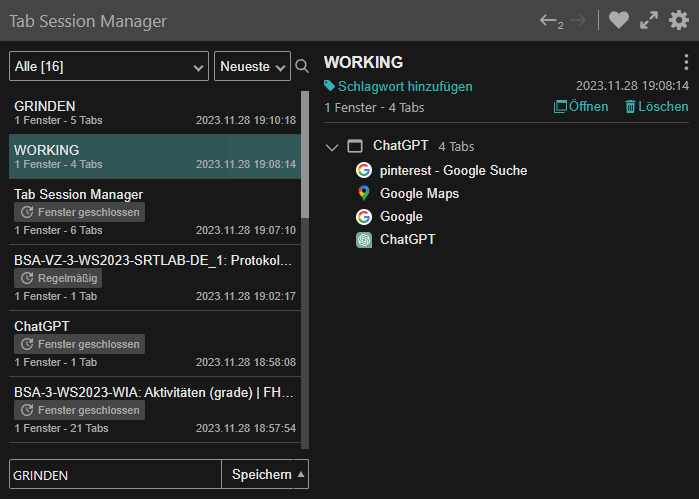Open settings via the gear icon

tap(681, 20)
